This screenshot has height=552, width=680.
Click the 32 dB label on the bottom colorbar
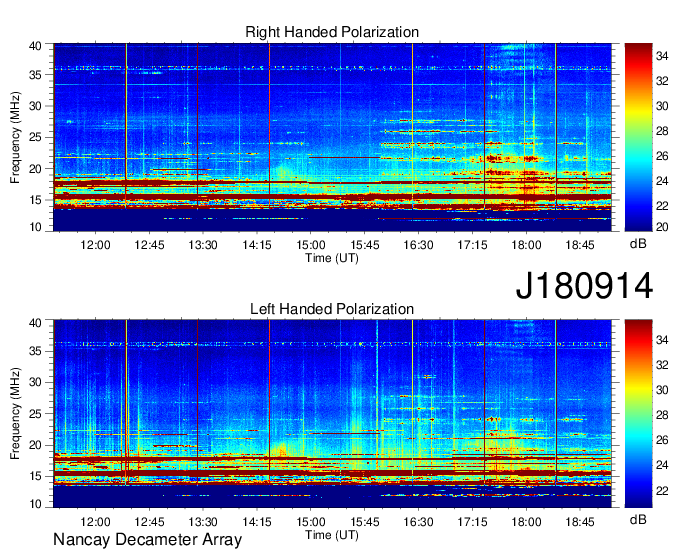(662, 365)
